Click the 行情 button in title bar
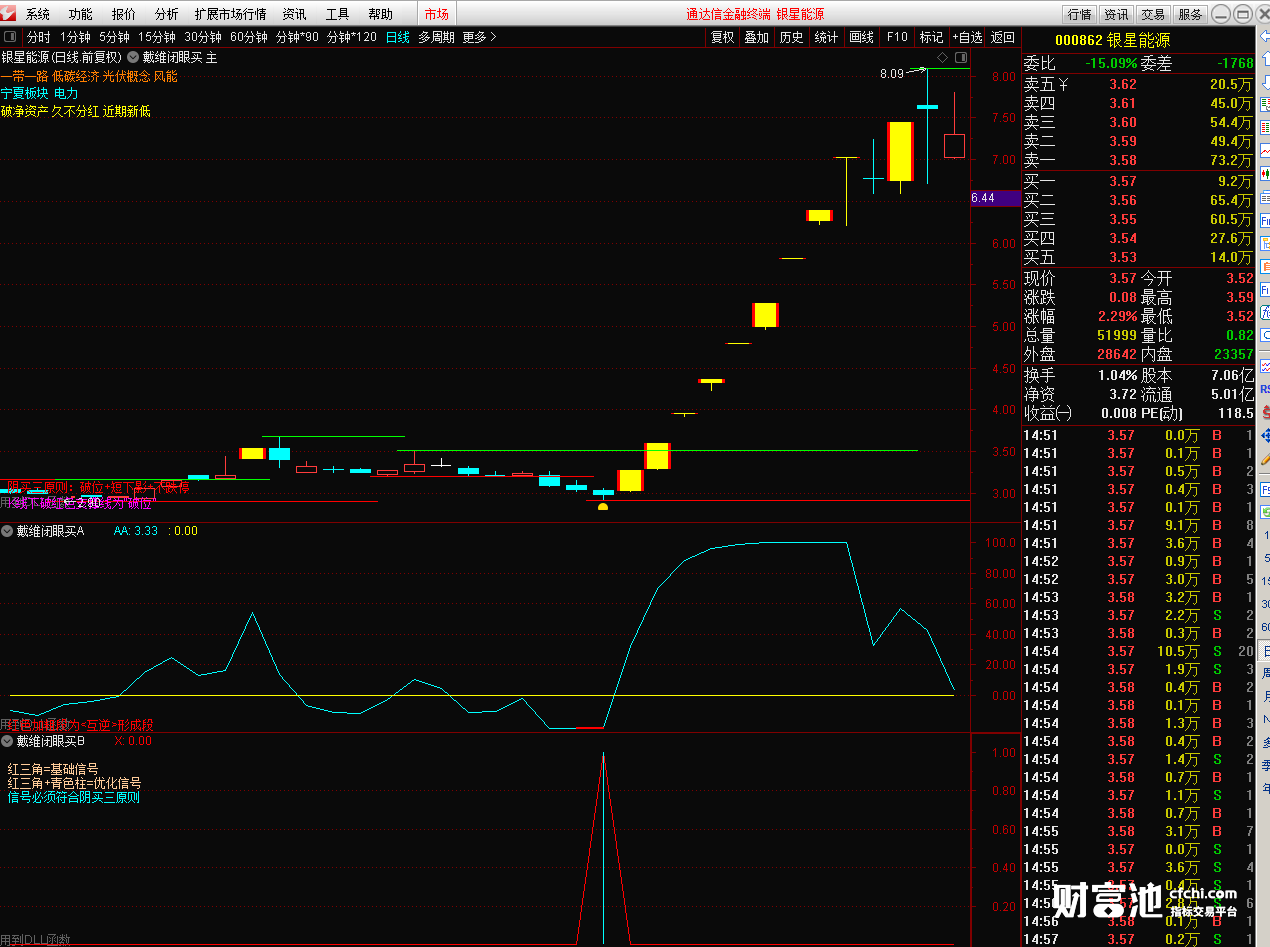The width and height of the screenshot is (1270, 947). pyautogui.click(x=1079, y=14)
